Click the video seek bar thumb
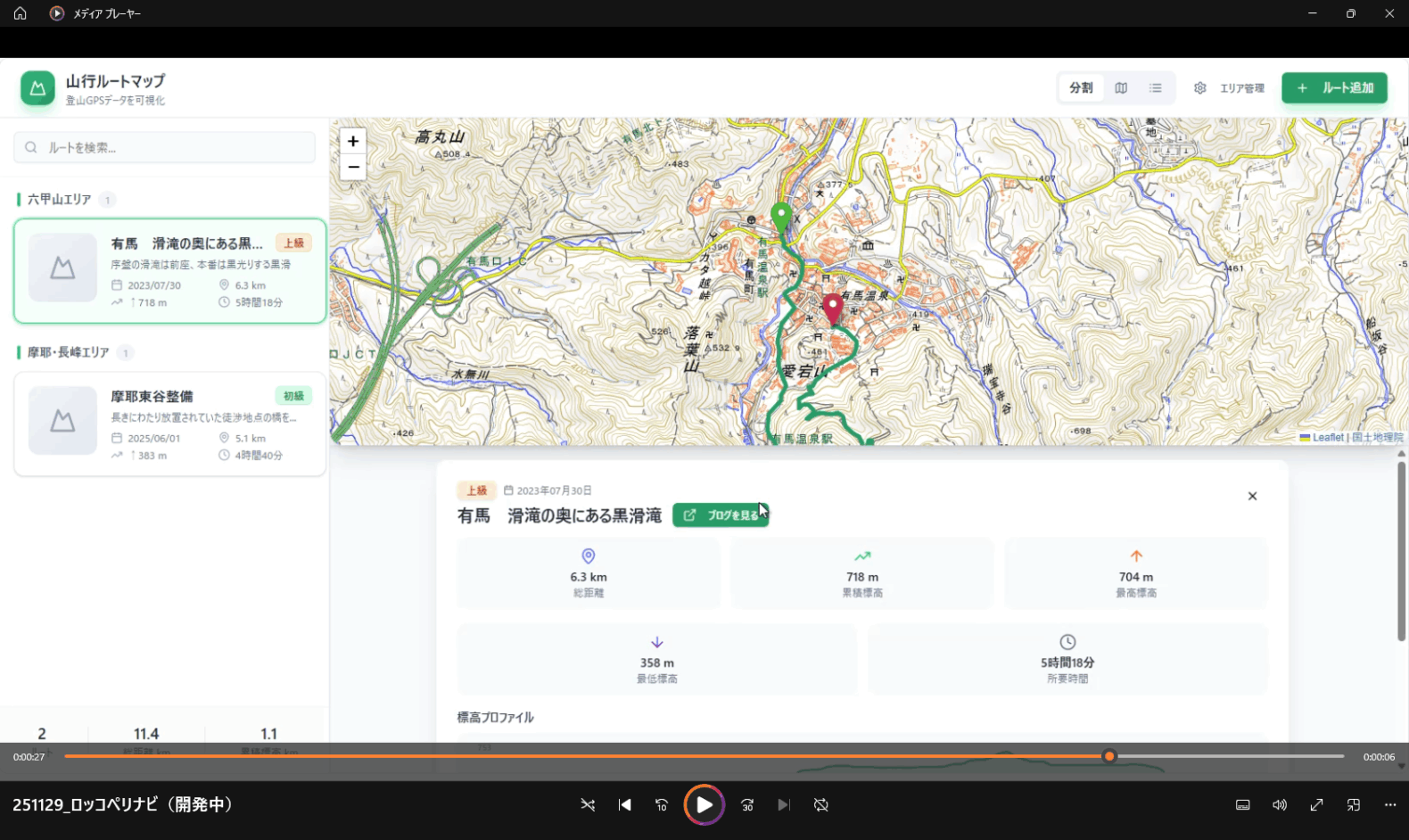1409x840 pixels. [1109, 756]
